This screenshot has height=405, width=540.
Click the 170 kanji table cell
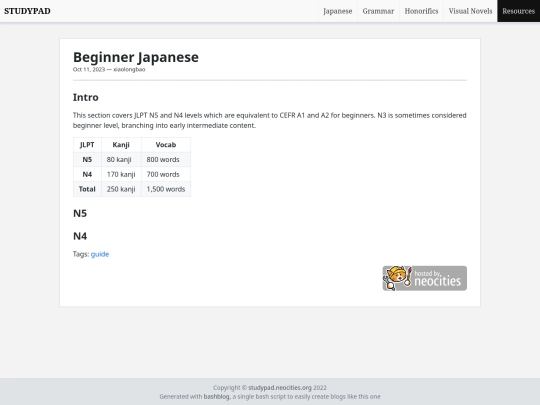pyautogui.click(x=121, y=174)
